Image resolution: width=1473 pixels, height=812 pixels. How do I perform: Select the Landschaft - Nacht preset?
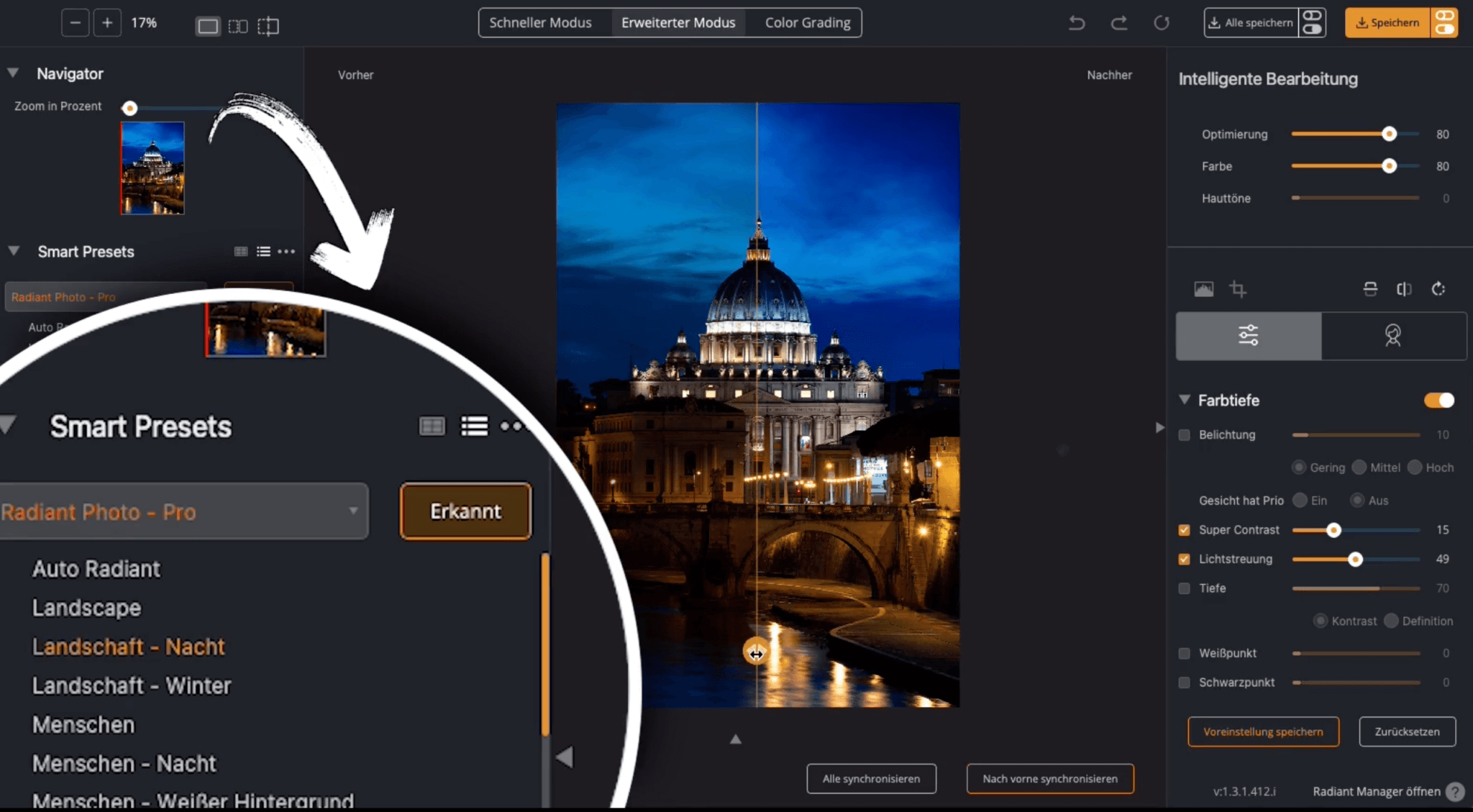128,646
